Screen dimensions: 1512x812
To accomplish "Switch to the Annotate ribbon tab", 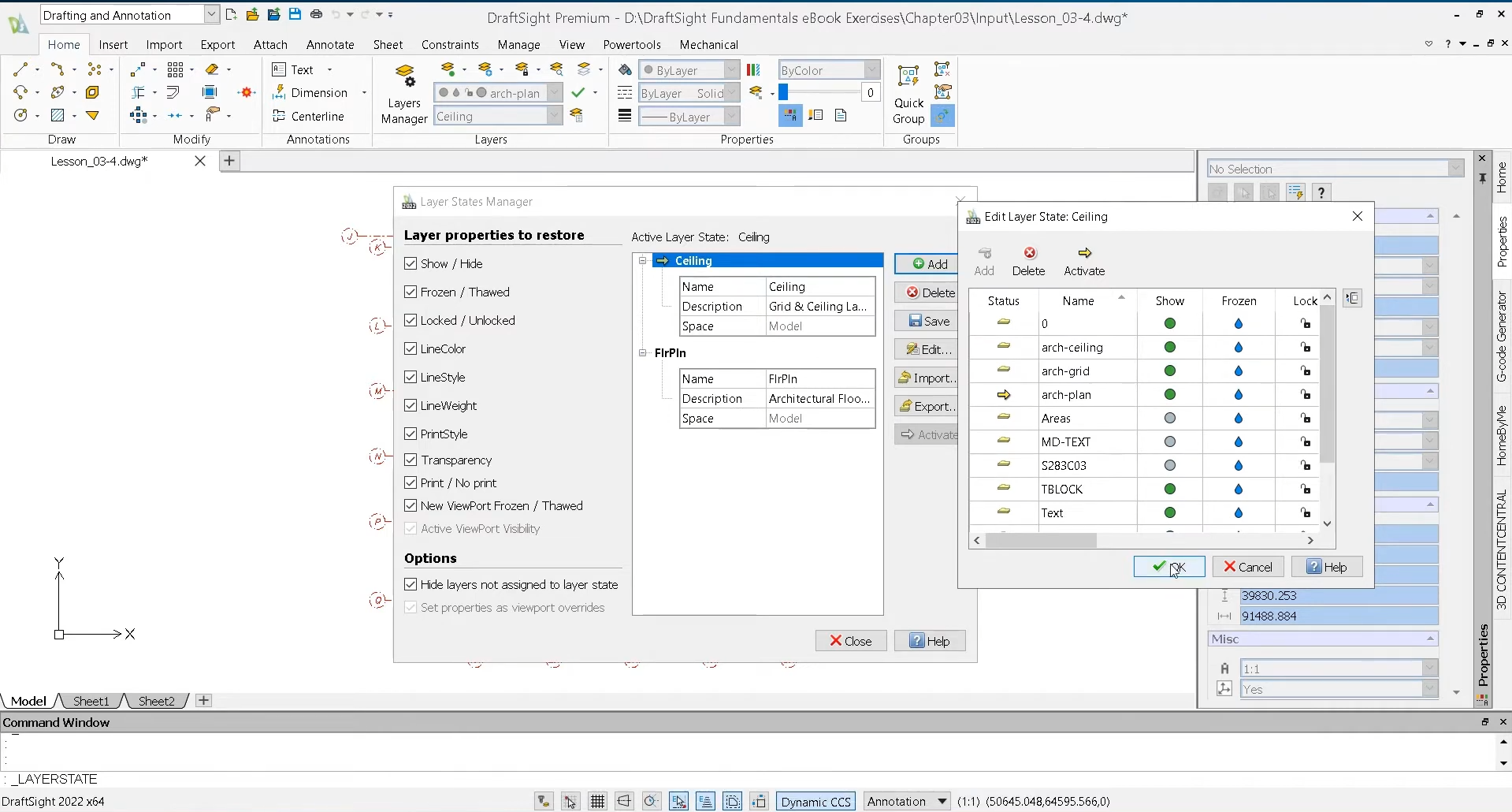I will (x=330, y=44).
